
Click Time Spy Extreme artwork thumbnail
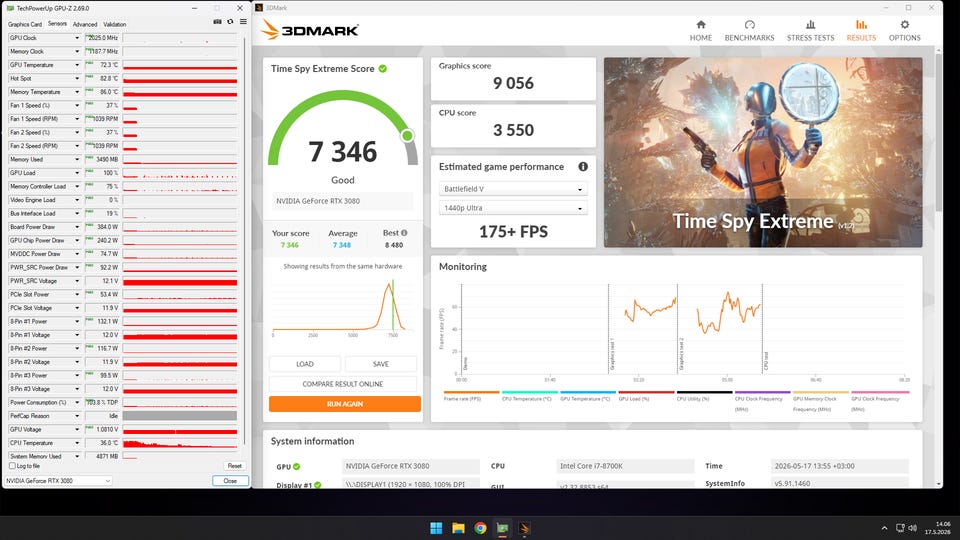pos(763,152)
